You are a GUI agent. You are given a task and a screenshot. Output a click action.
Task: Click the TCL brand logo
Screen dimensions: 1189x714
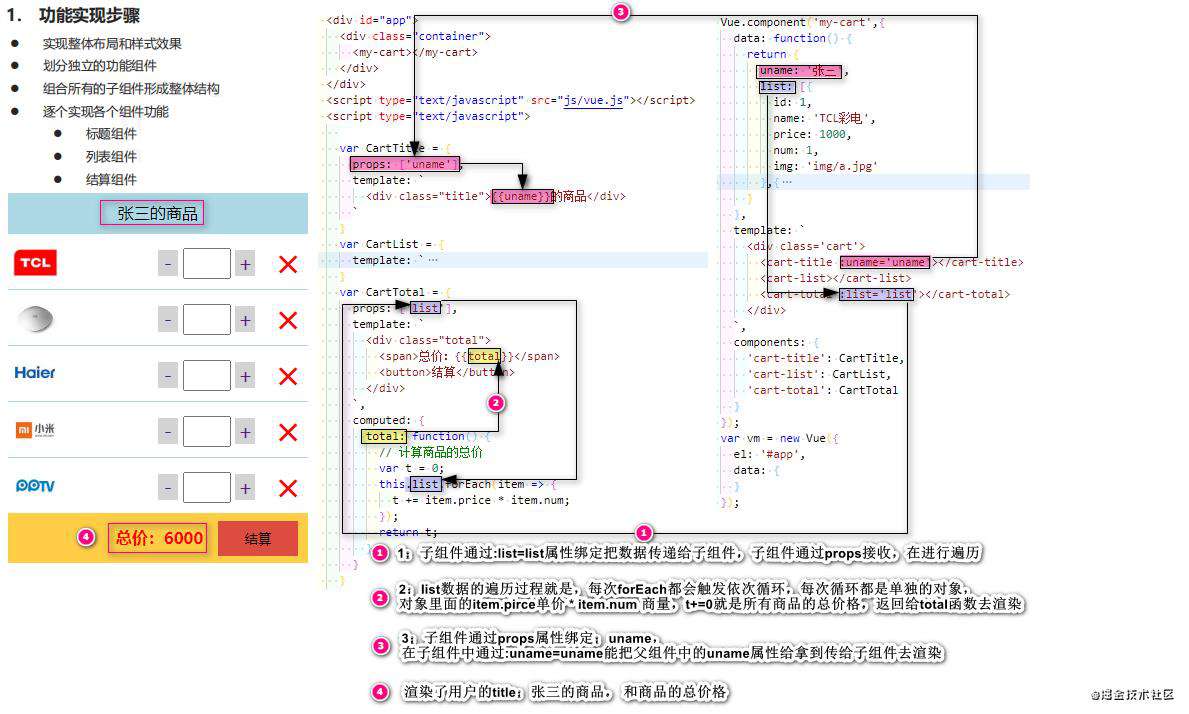click(35, 263)
